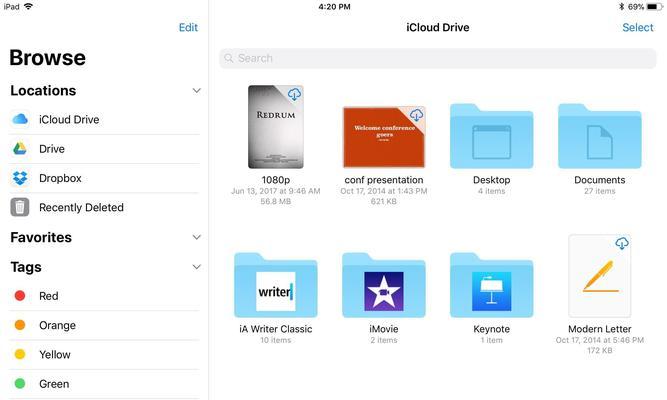Open the Google Drive triangle icon
This screenshot has height=400, width=667.
tap(20, 149)
